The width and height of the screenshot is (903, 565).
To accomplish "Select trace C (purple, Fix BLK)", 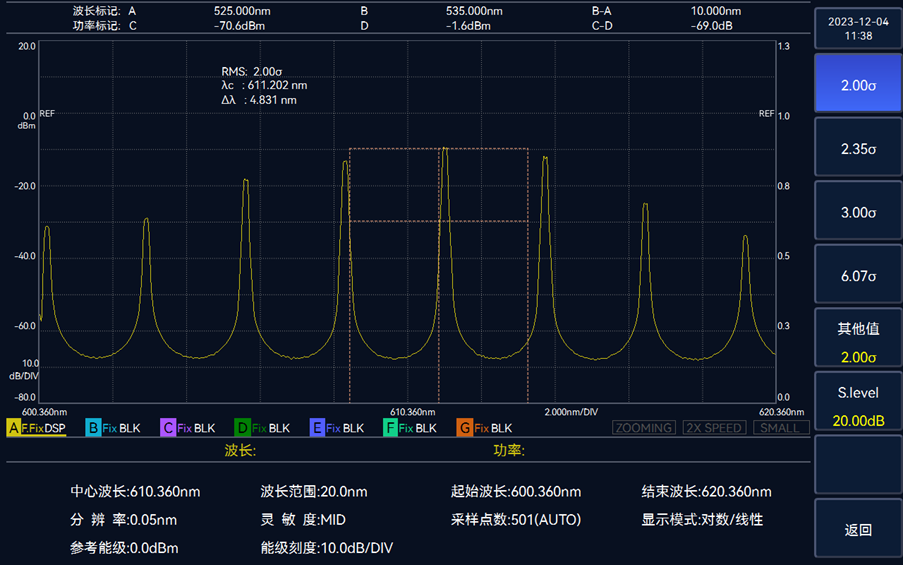I will [188, 428].
